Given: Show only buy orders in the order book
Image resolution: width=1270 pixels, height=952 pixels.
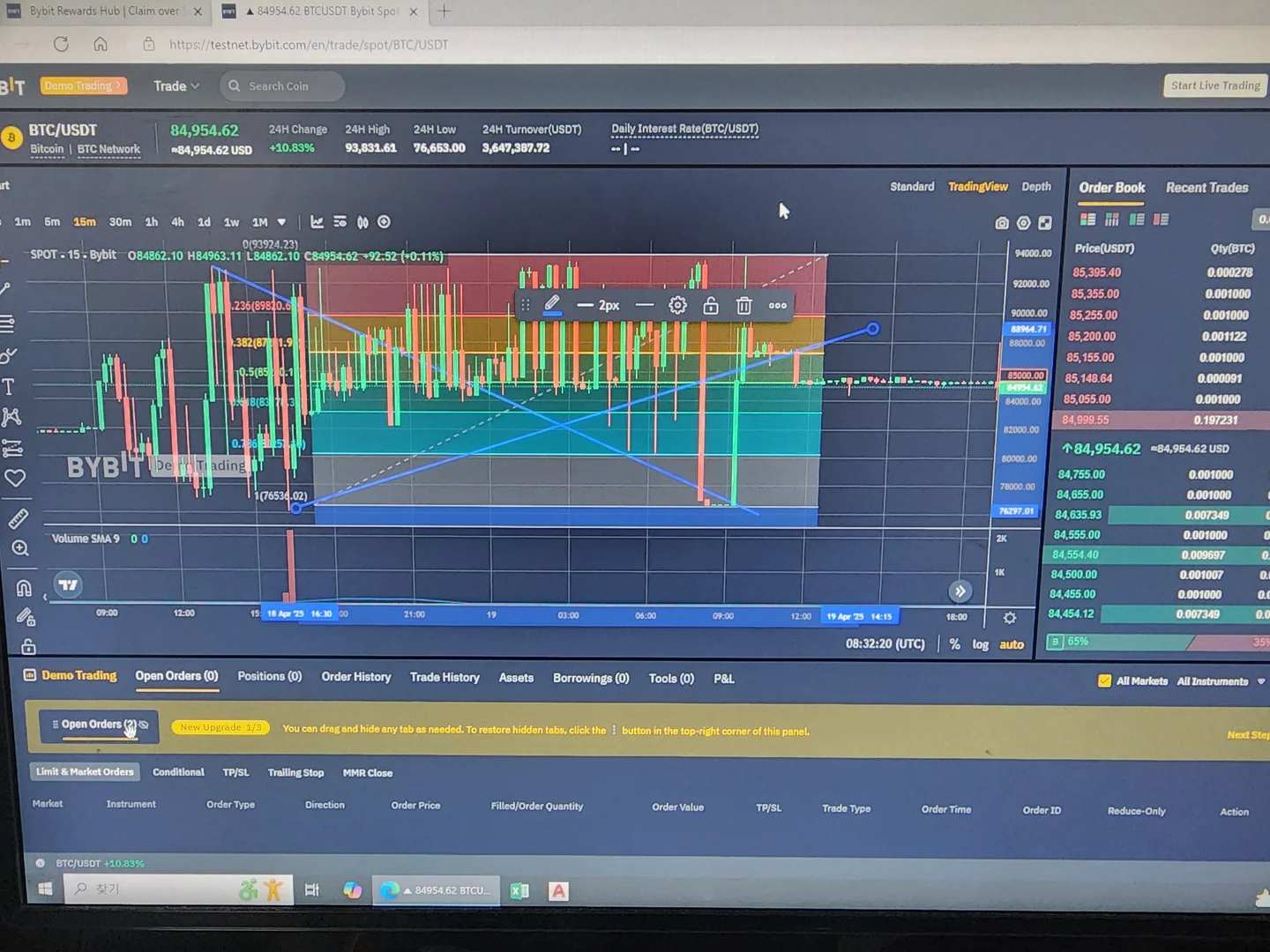Looking at the screenshot, I should pyautogui.click(x=1137, y=219).
